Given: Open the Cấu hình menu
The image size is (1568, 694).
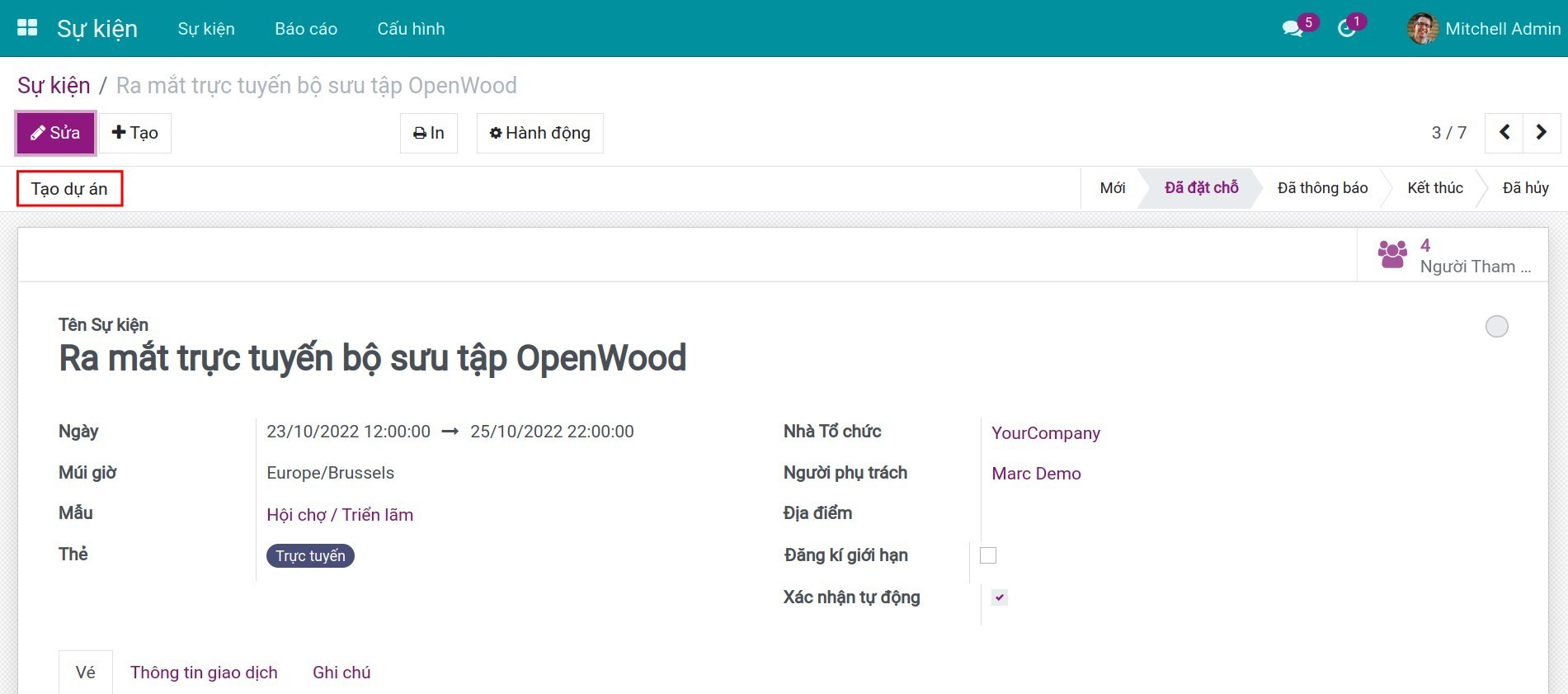Looking at the screenshot, I should (411, 29).
